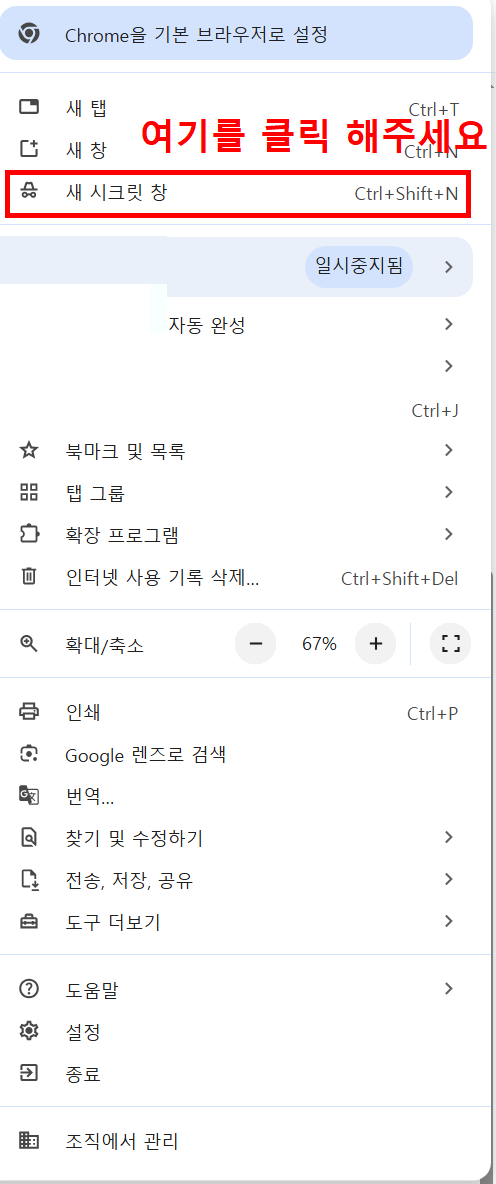Click the star icon for 북마크 및 목록
This screenshot has height=1184, width=496.
29,451
